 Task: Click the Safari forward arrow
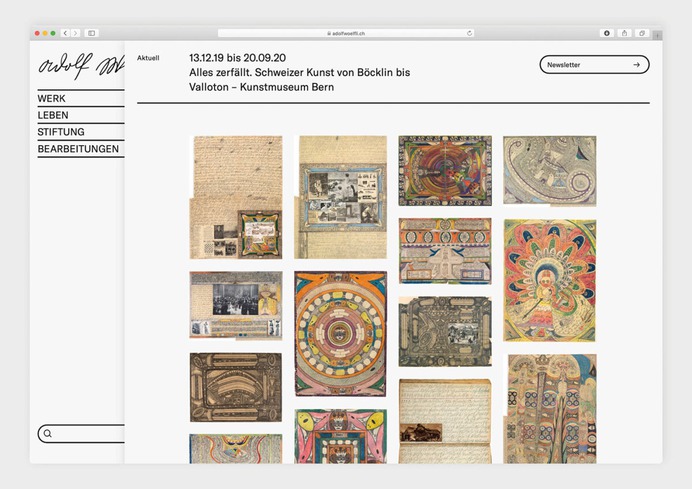[x=76, y=33]
